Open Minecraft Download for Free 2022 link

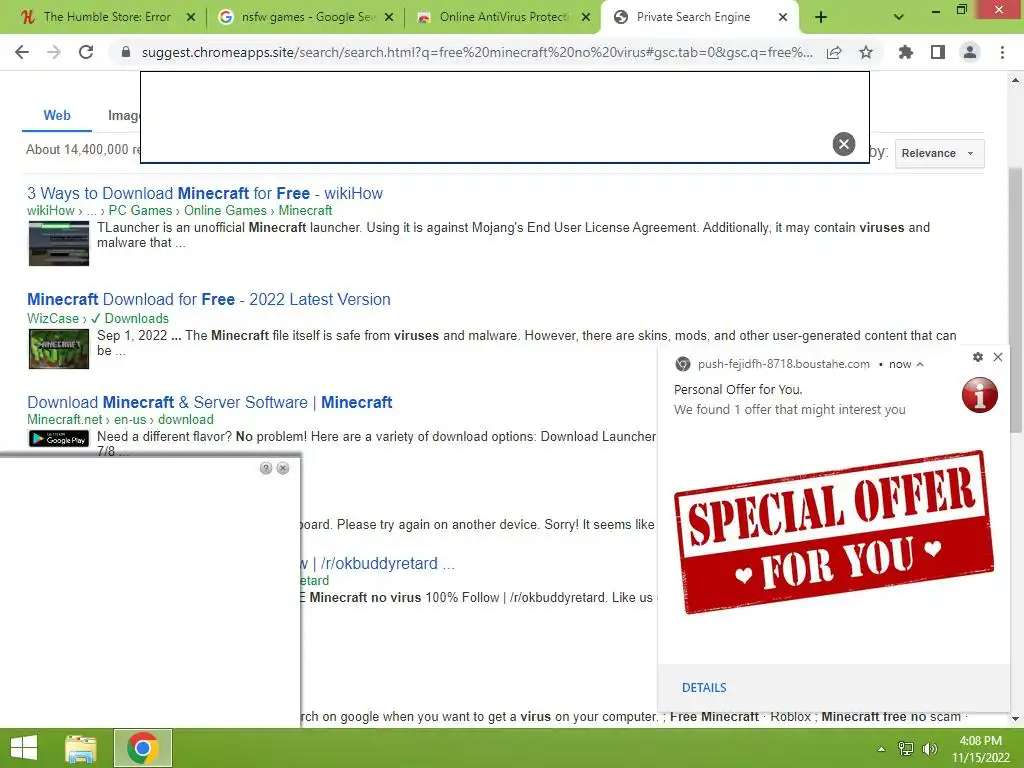(209, 299)
